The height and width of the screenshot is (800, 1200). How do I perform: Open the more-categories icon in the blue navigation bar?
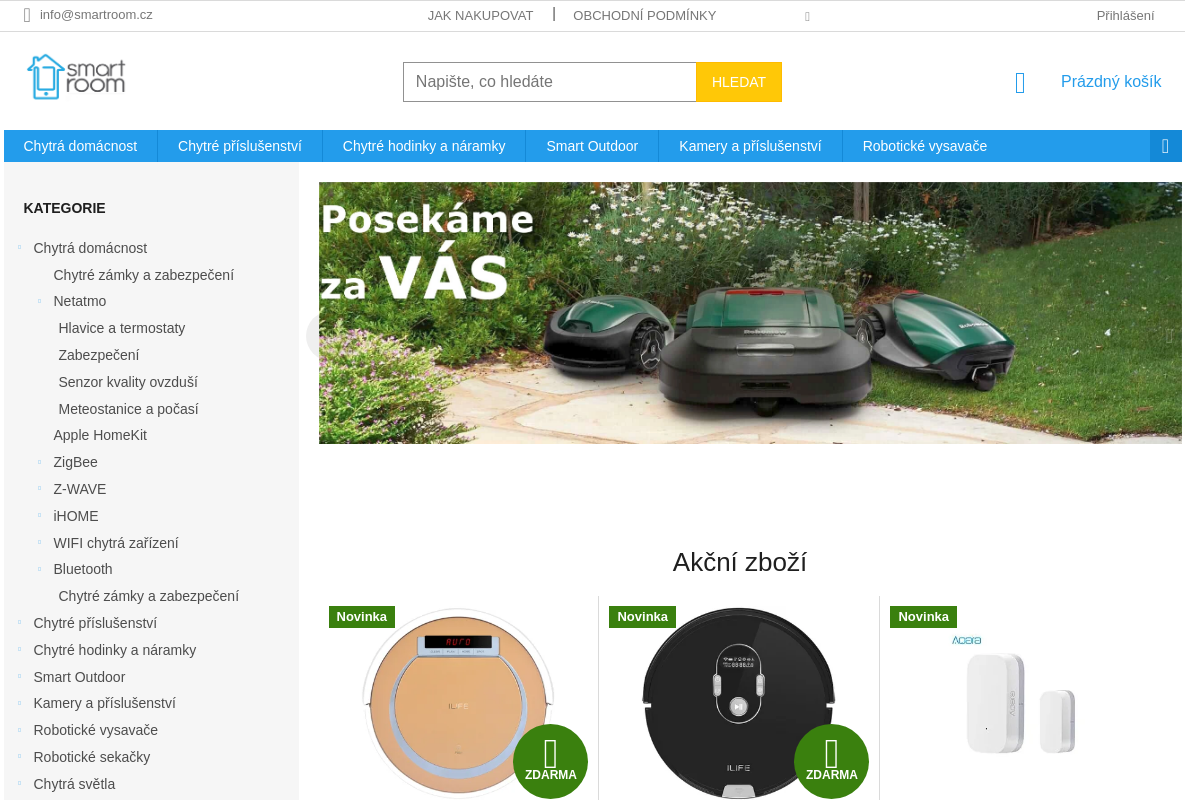1165,146
